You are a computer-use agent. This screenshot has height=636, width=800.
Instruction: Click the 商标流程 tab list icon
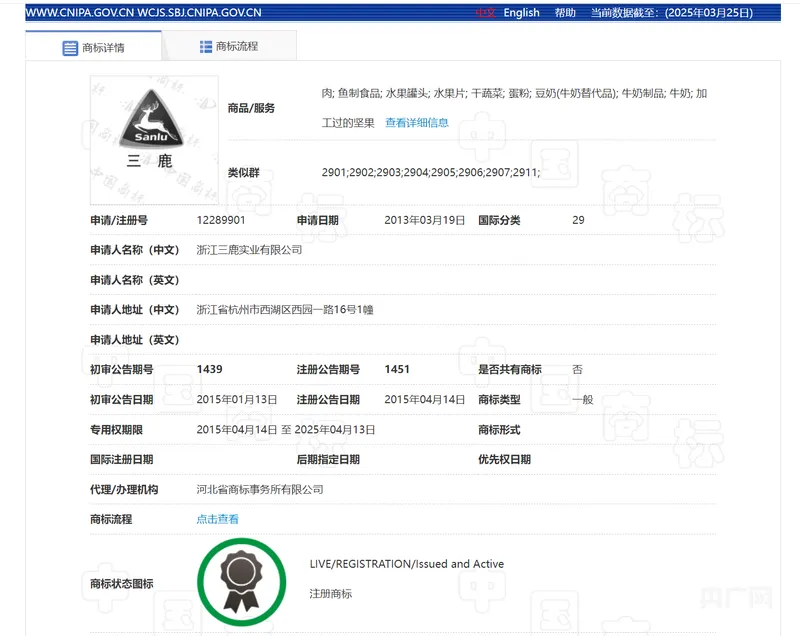point(206,47)
